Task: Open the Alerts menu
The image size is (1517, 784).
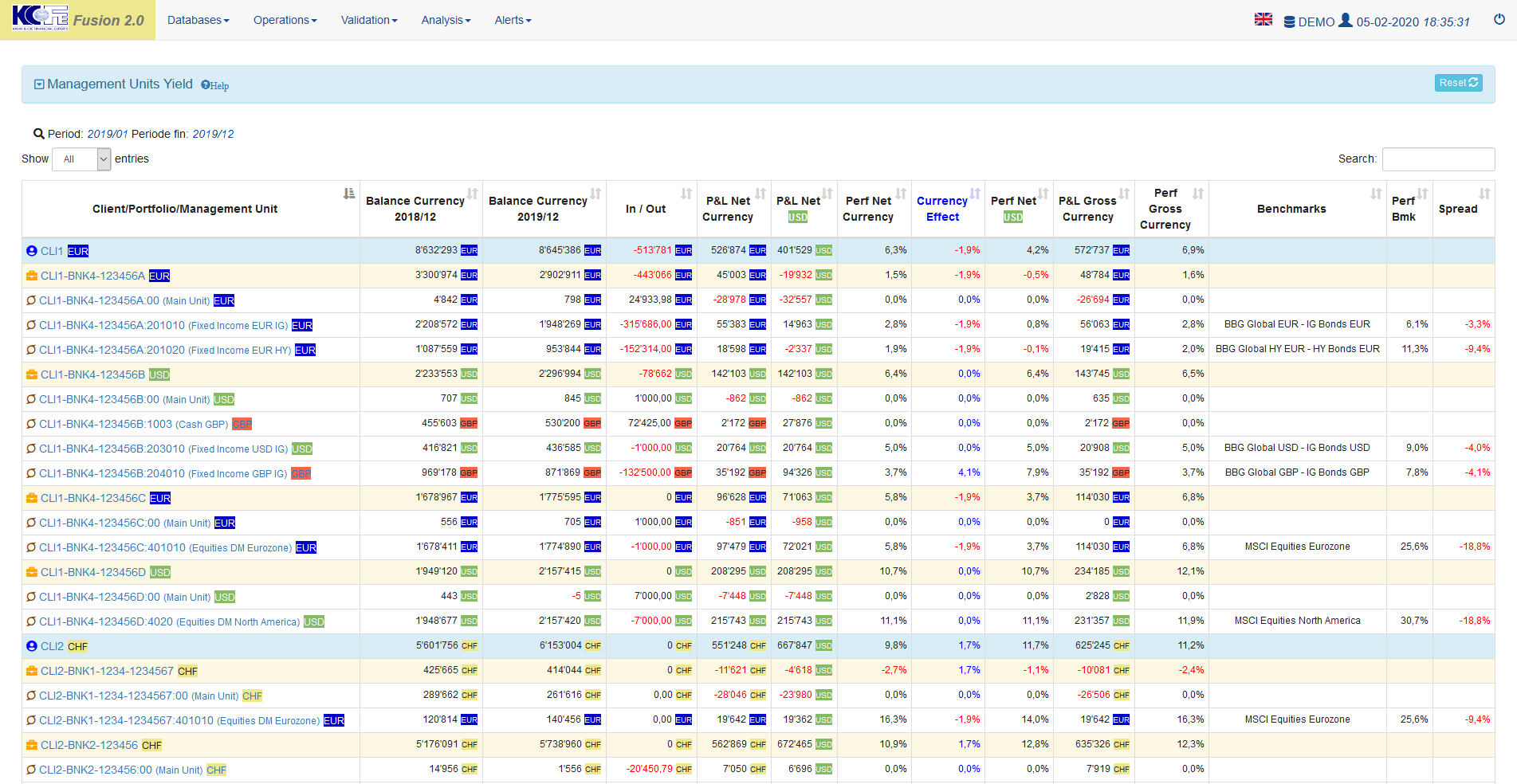Action: [513, 20]
